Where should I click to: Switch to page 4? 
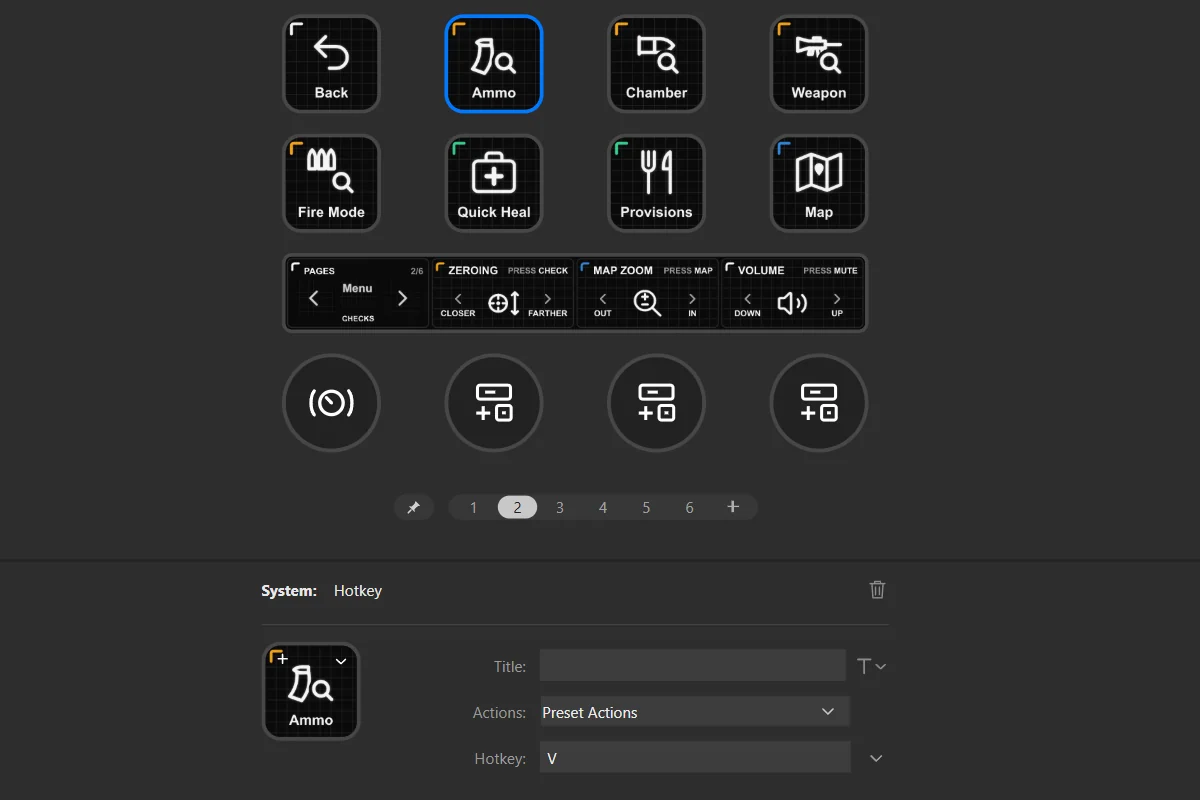603,507
